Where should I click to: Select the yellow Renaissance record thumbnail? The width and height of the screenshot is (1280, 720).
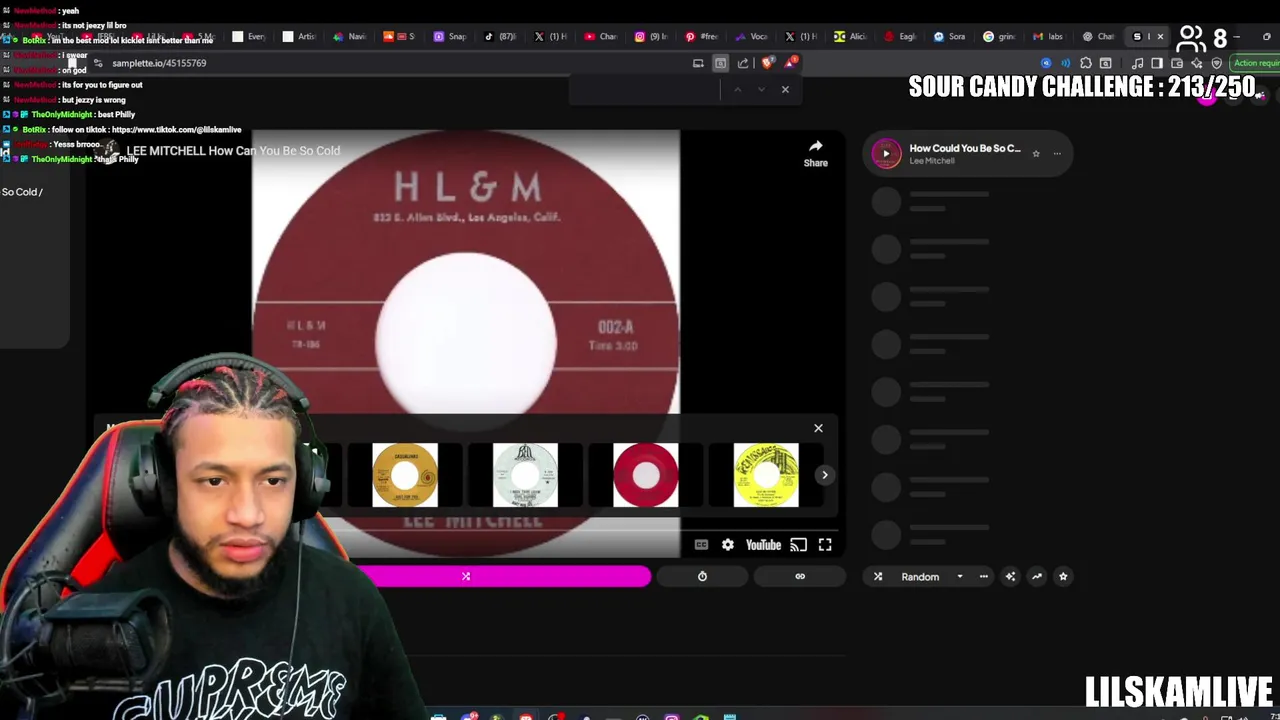766,475
